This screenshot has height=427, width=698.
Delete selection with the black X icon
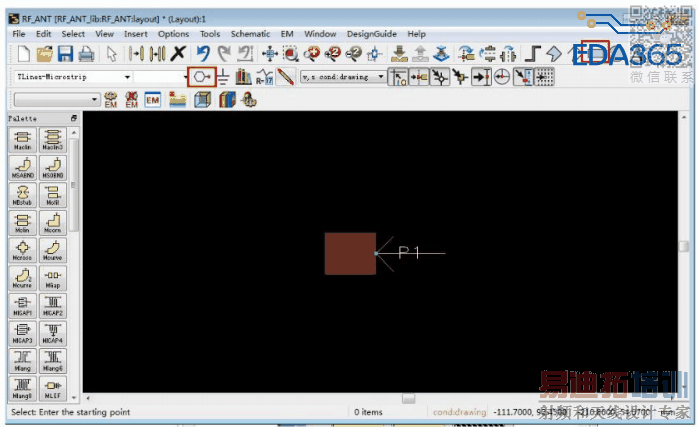pyautogui.click(x=179, y=54)
